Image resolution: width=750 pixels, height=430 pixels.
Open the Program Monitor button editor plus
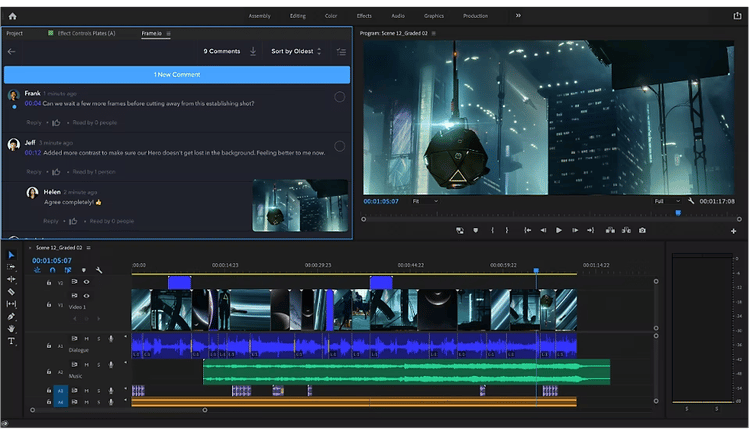coord(733,232)
